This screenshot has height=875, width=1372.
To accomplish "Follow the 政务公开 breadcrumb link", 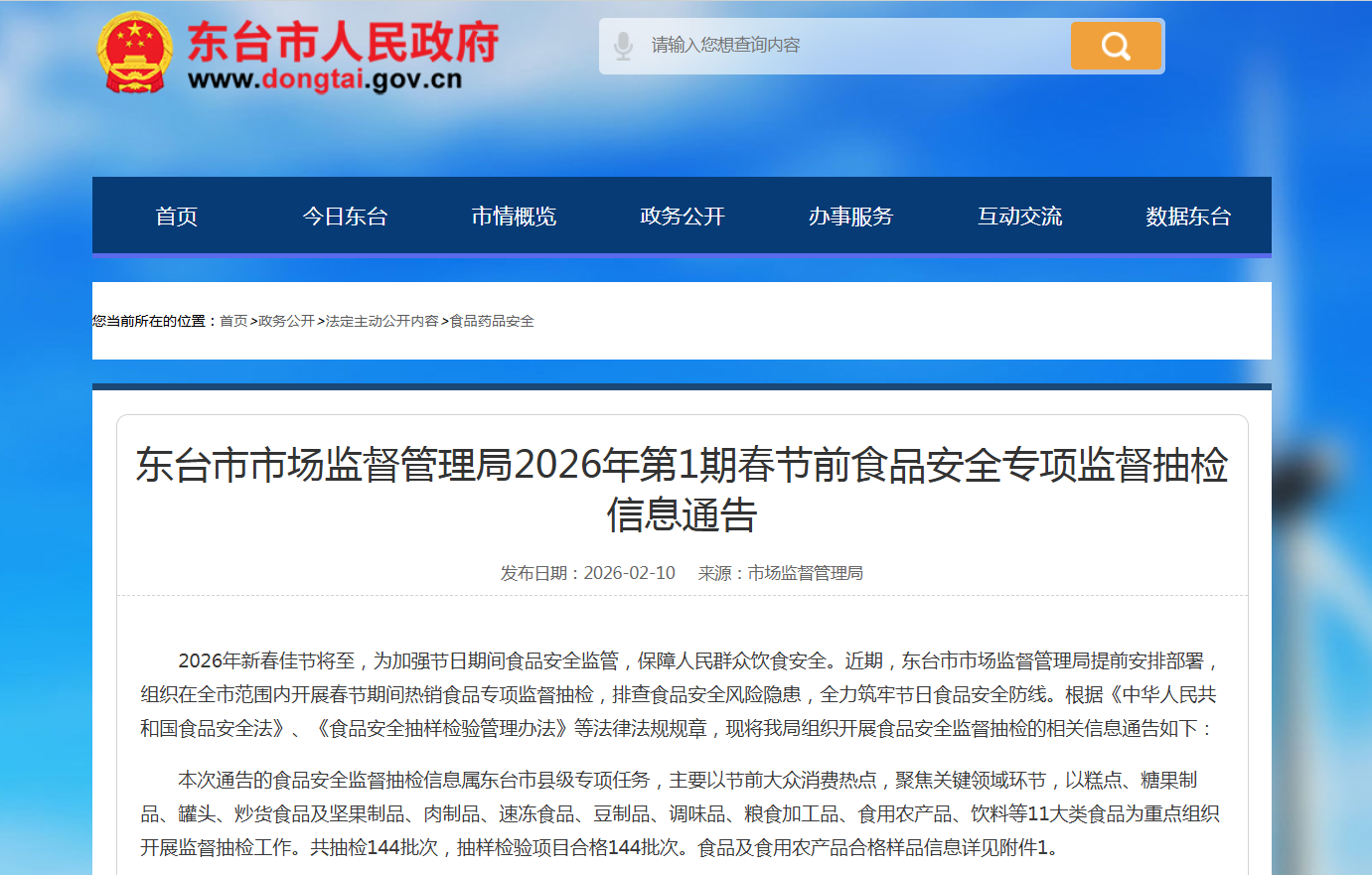I will 286,321.
